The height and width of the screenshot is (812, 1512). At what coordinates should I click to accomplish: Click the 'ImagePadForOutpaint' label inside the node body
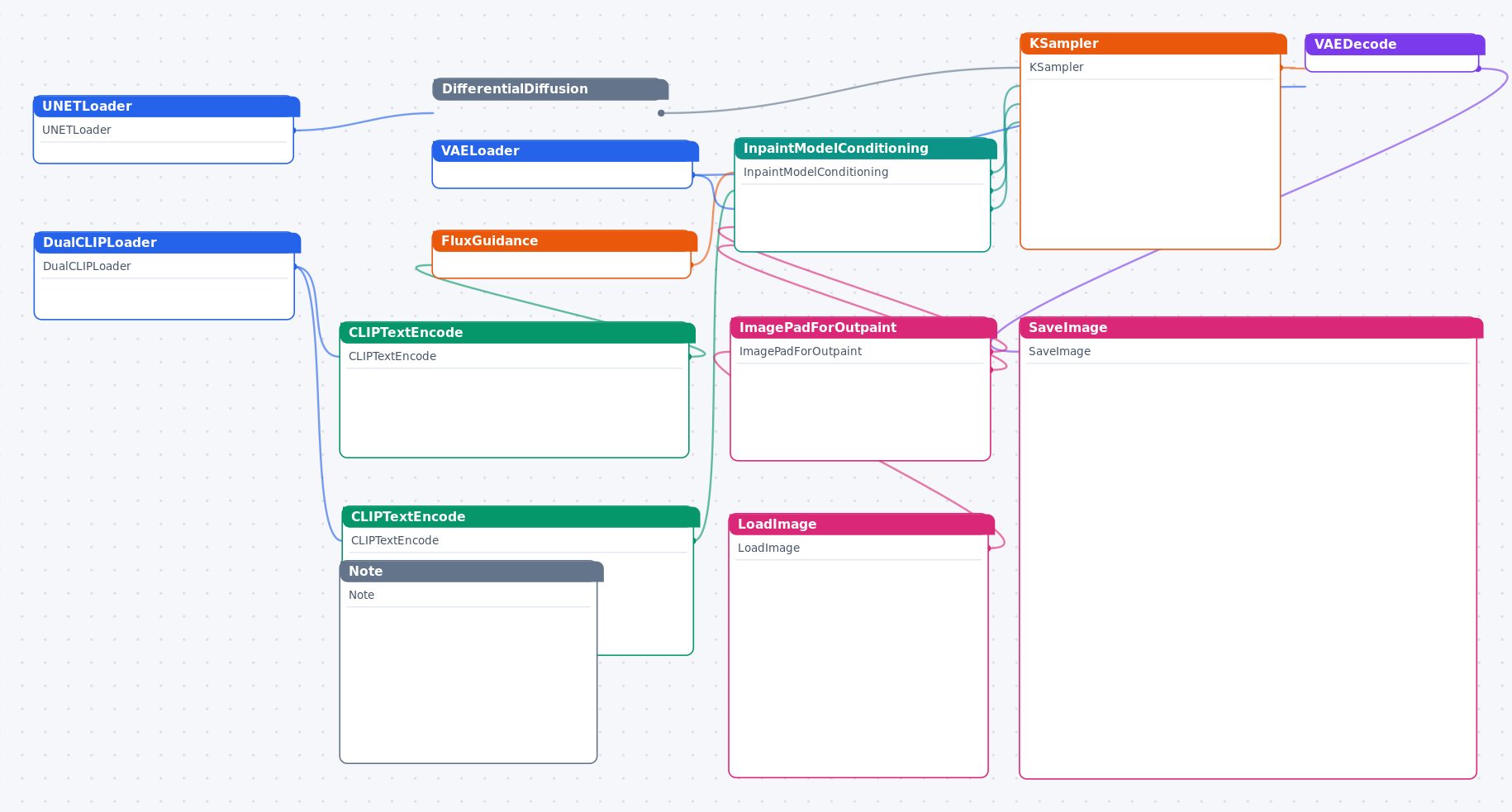click(x=801, y=352)
